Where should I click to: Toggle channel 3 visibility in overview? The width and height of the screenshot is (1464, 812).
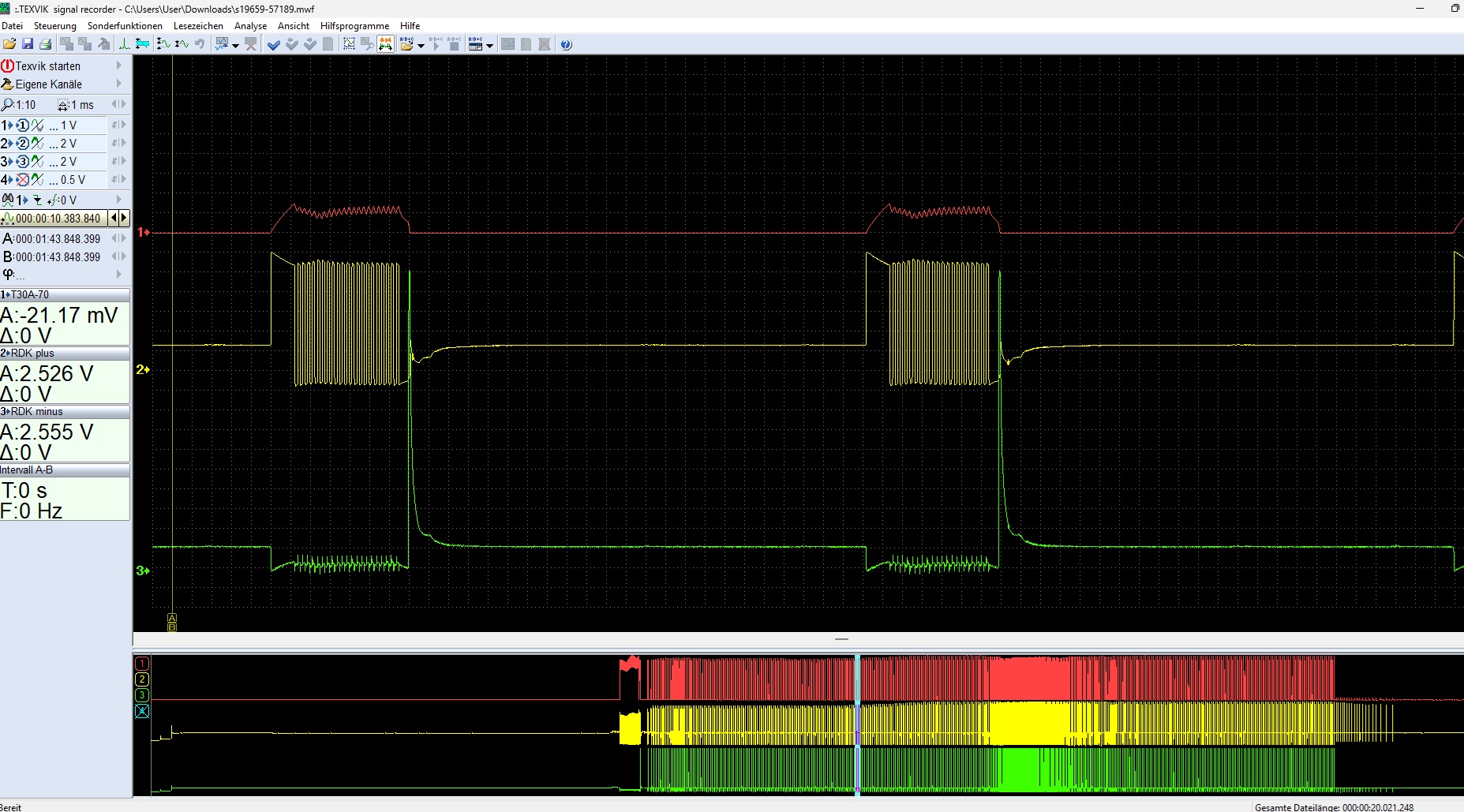click(x=142, y=695)
